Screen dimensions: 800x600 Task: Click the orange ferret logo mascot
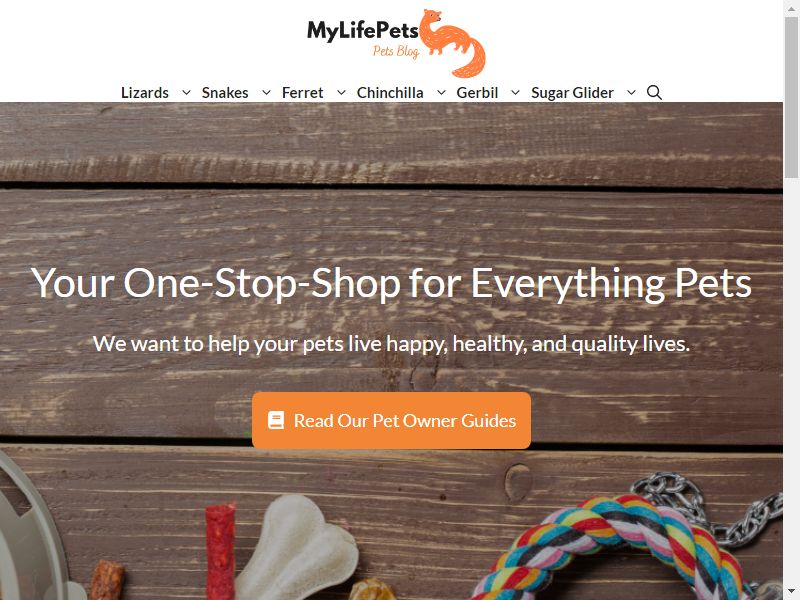[x=452, y=43]
